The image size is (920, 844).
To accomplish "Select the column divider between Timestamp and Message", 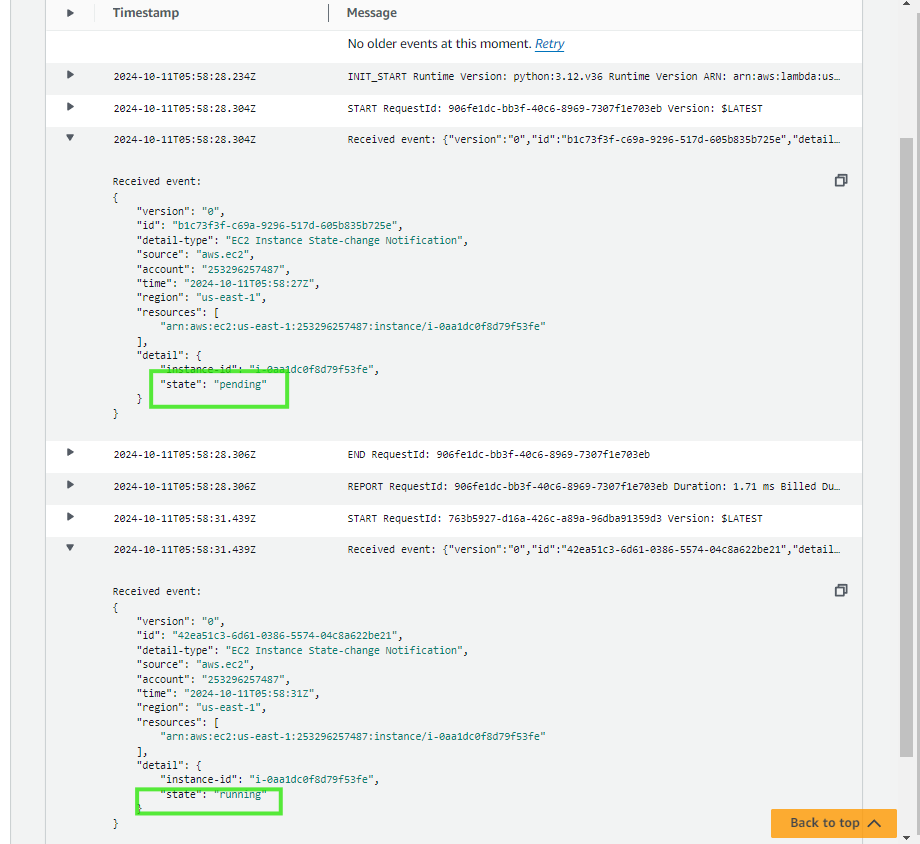I will pyautogui.click(x=328, y=13).
